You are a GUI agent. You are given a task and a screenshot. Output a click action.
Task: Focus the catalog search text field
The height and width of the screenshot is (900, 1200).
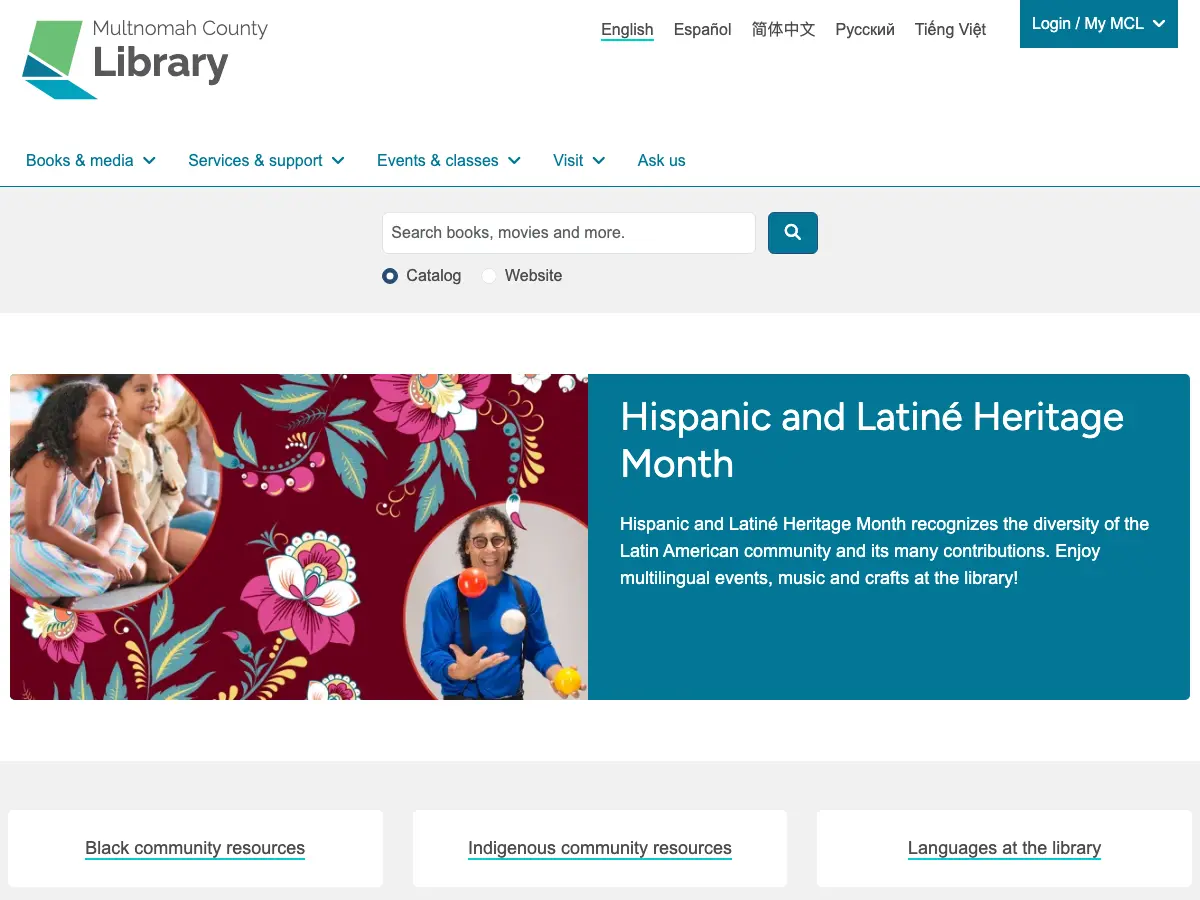click(x=569, y=233)
